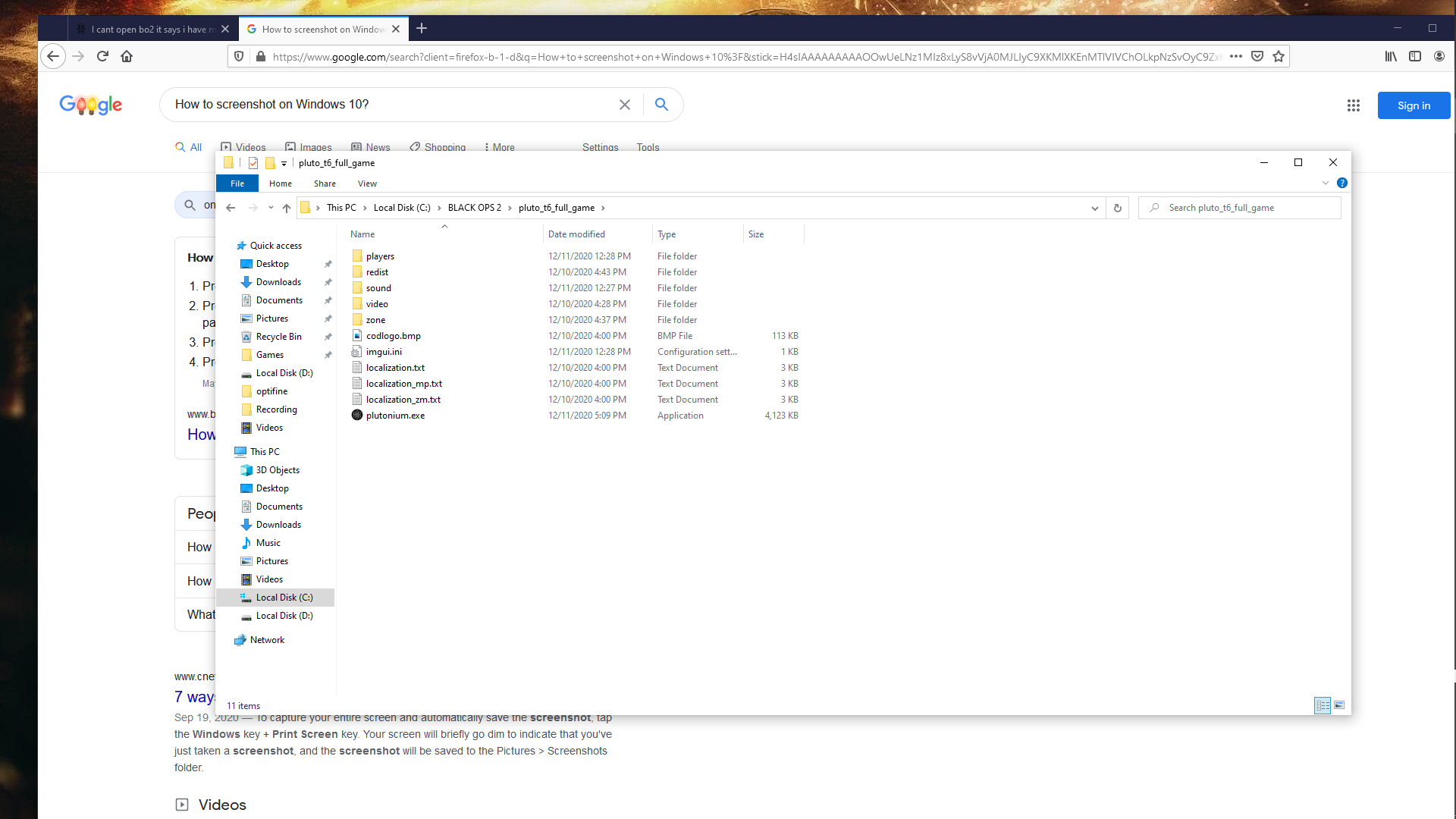This screenshot has width=1456, height=819.
Task: Click Google search query field
Action: [x=391, y=105]
